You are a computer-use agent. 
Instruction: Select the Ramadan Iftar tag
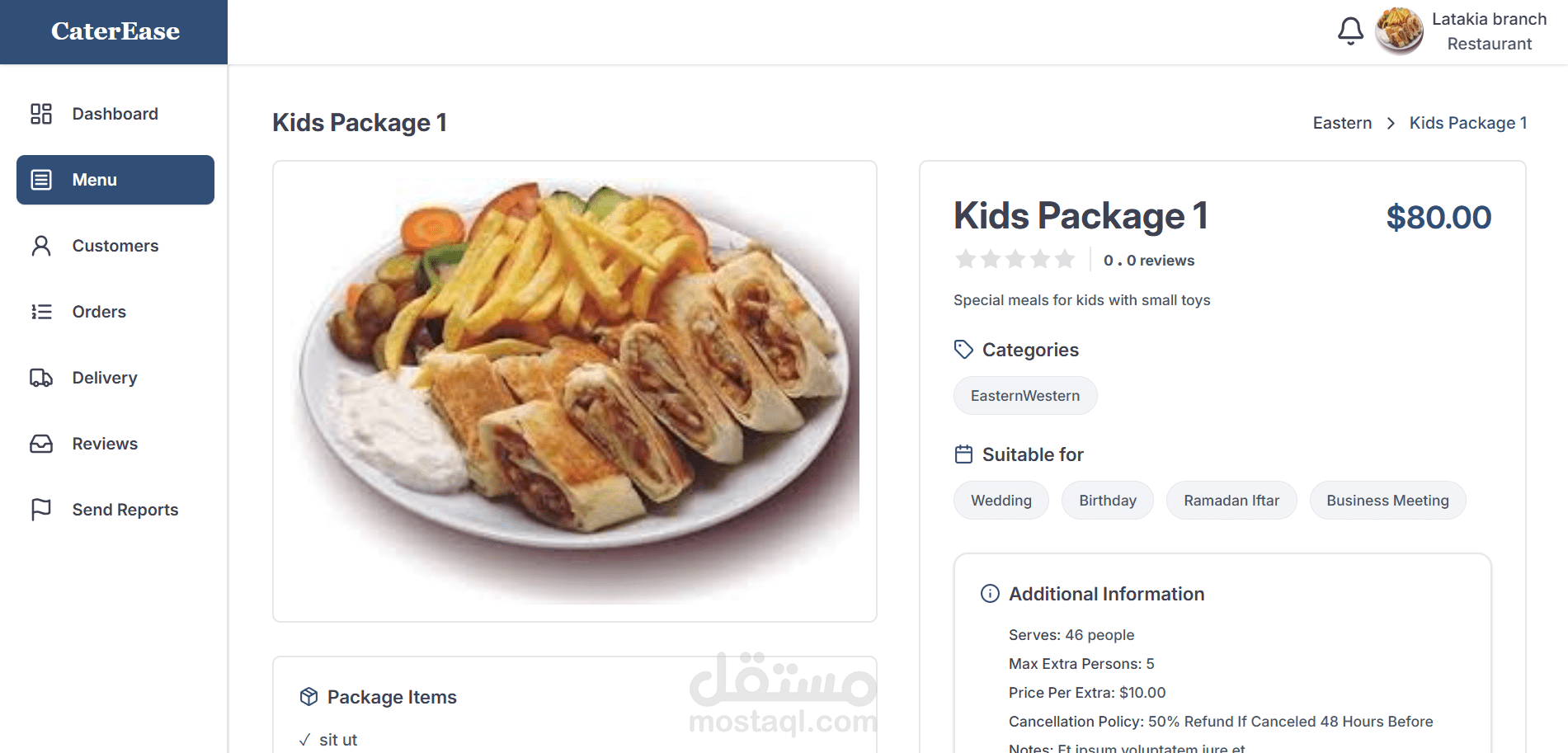1231,501
